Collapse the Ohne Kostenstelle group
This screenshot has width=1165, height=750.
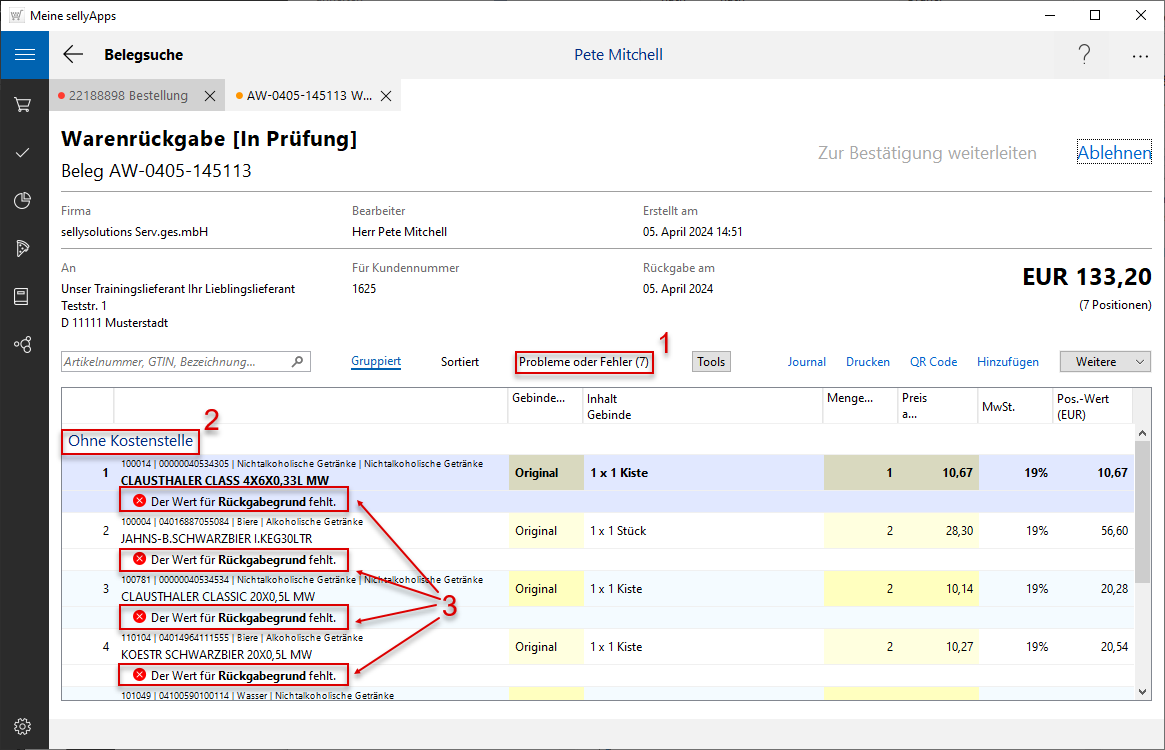point(131,441)
